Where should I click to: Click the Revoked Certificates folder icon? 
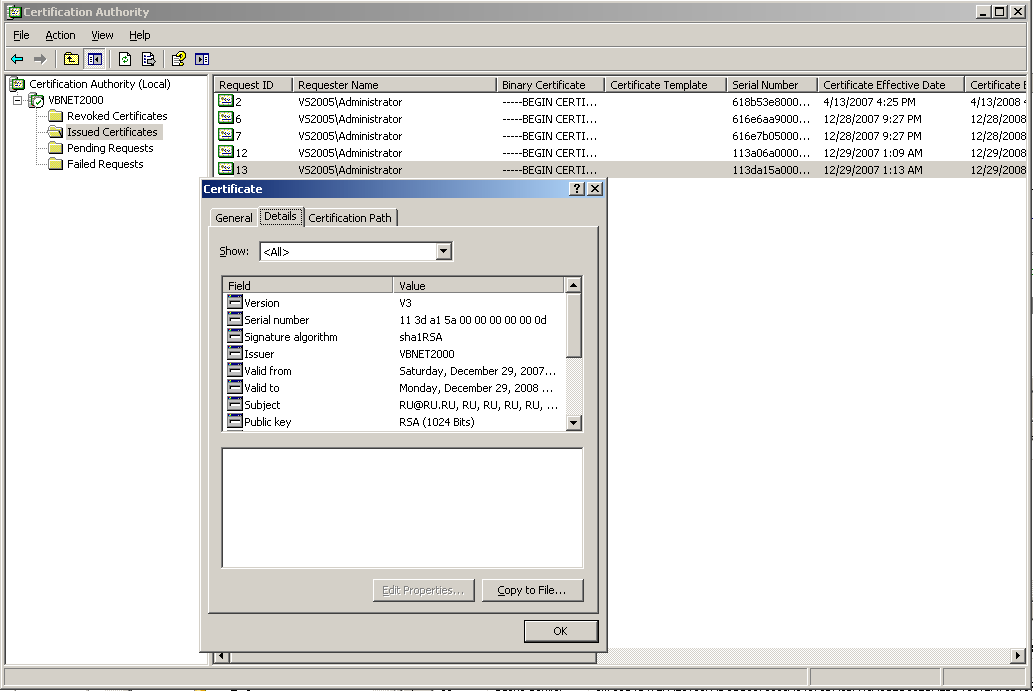pos(55,116)
